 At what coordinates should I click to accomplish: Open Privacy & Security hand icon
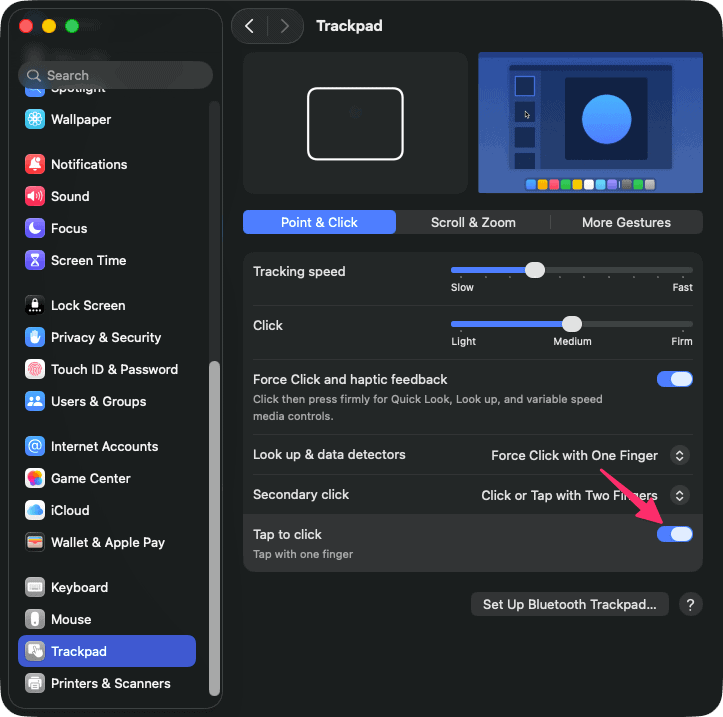point(35,337)
